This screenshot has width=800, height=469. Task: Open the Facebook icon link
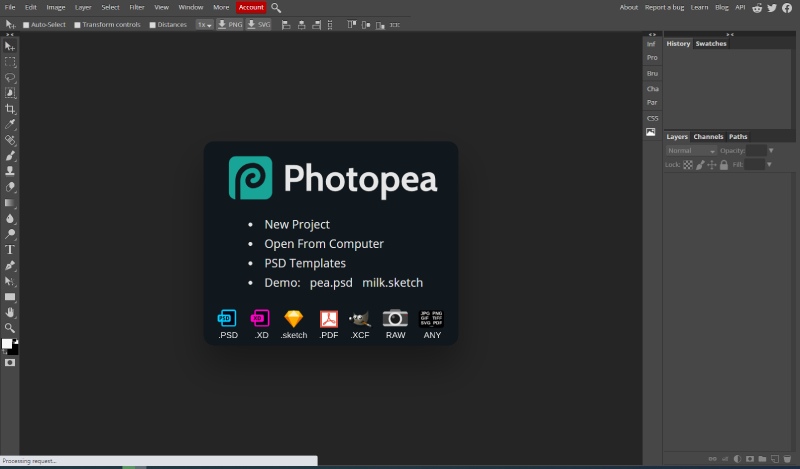(x=787, y=8)
